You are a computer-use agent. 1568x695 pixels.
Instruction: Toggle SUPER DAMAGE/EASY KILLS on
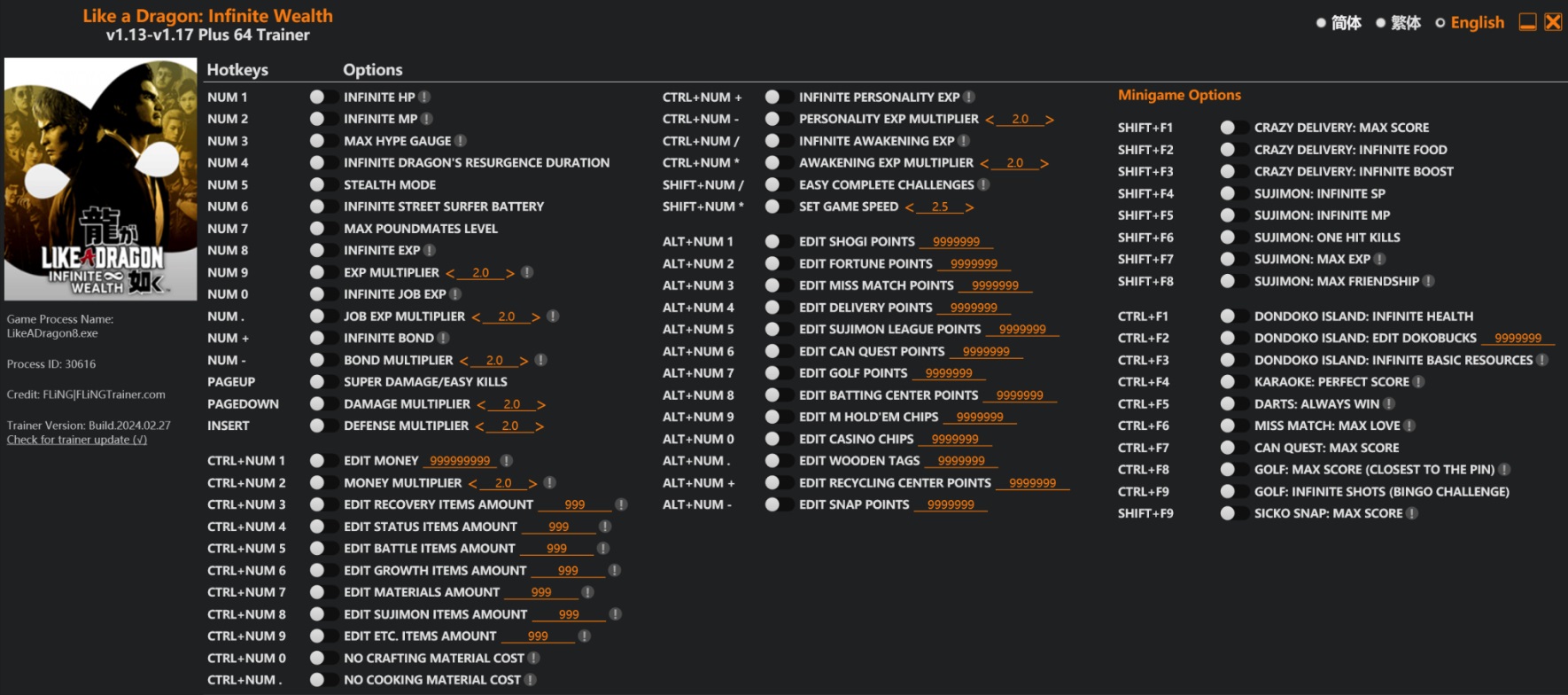click(322, 382)
